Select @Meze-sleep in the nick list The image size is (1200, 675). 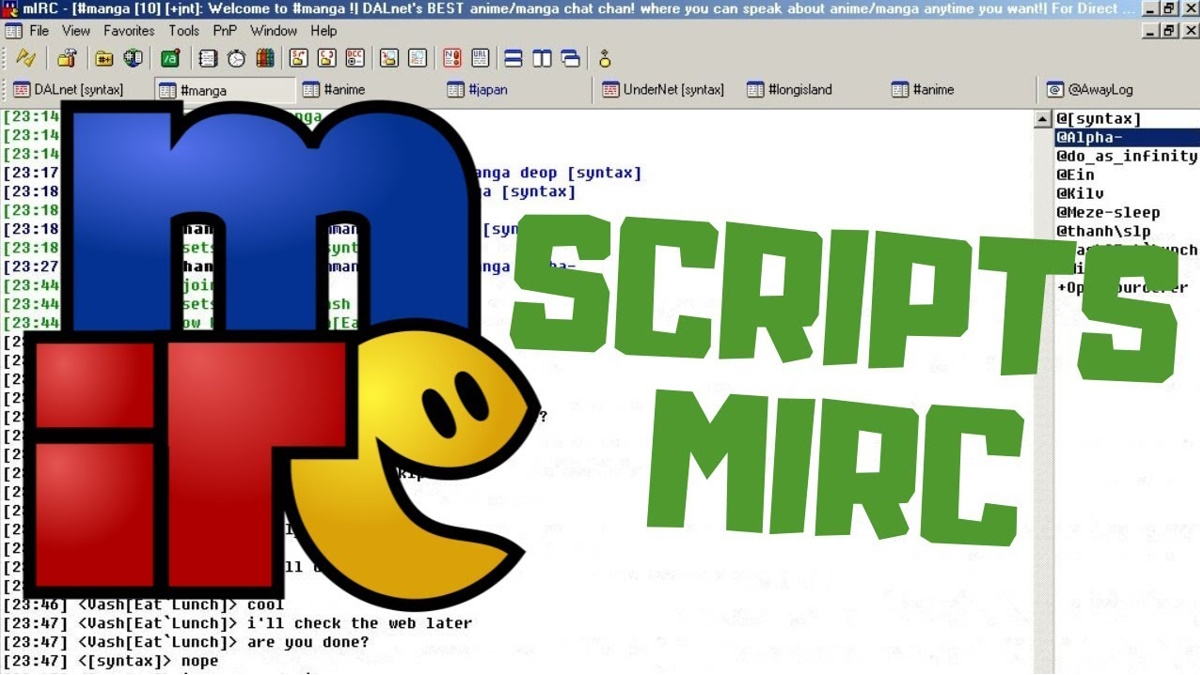click(x=1108, y=212)
